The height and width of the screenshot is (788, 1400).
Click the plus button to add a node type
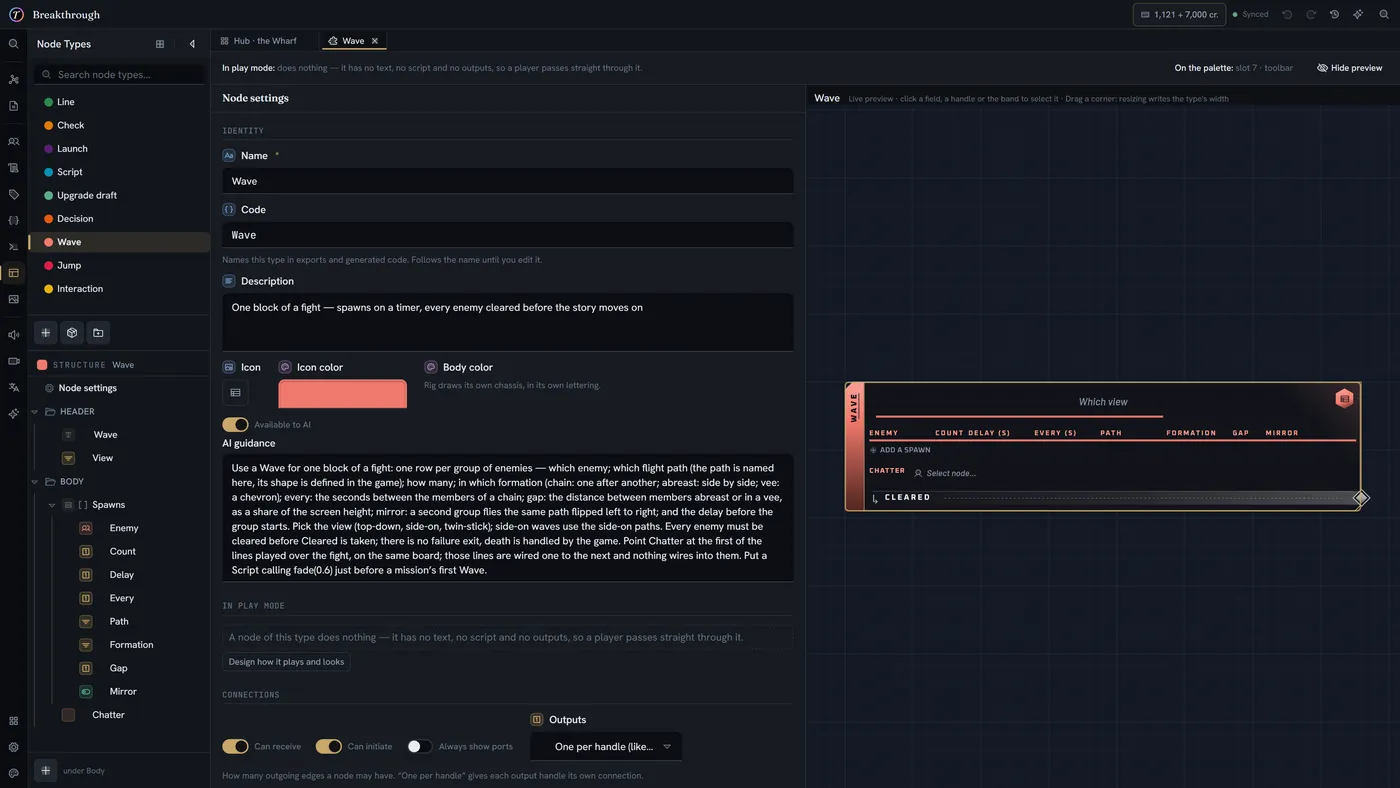click(46, 333)
